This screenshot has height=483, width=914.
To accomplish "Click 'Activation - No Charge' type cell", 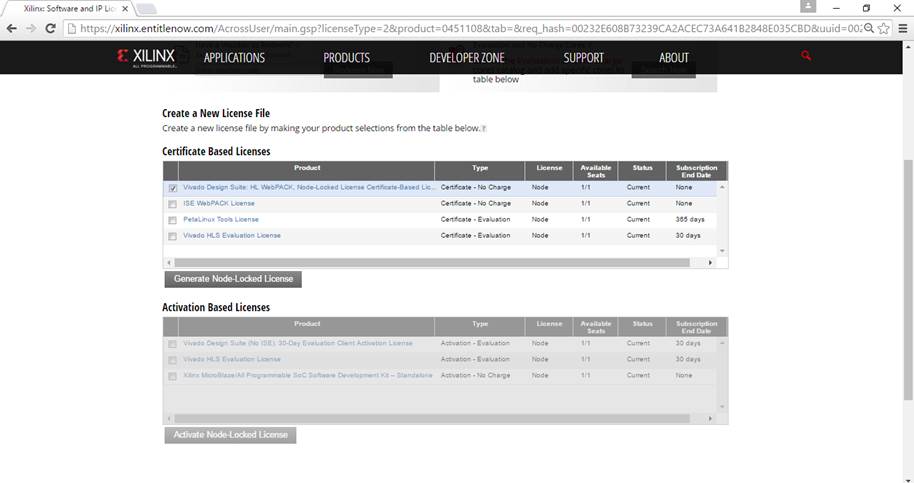I will [x=475, y=376].
